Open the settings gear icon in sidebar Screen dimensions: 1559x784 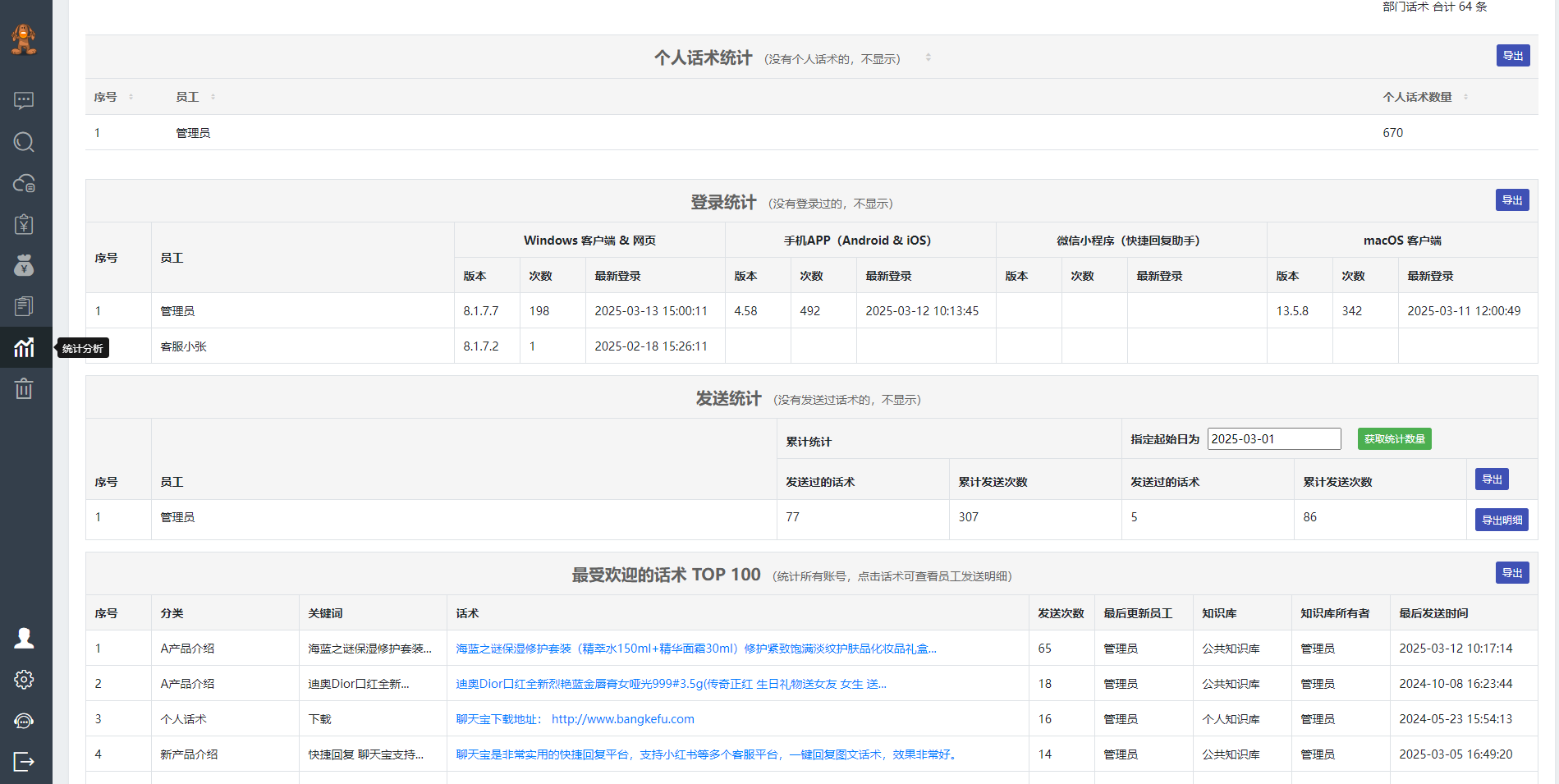tap(24, 679)
